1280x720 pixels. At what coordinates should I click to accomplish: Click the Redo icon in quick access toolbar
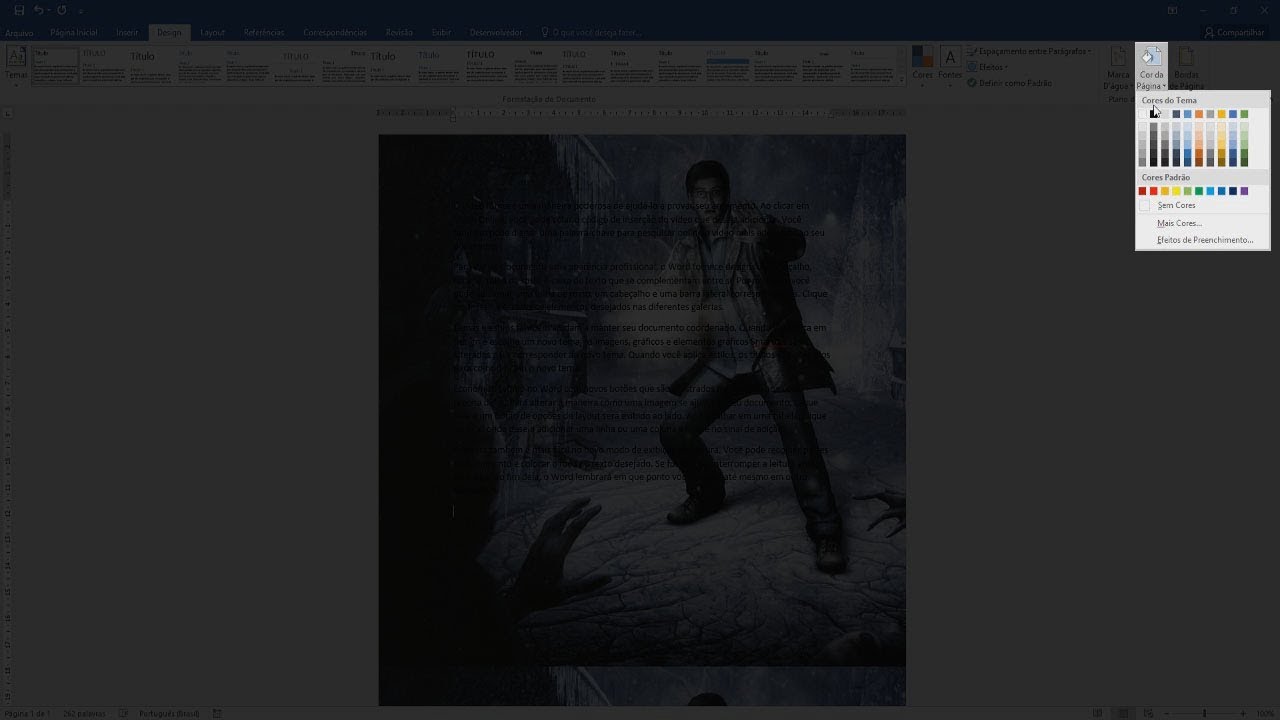tap(62, 10)
